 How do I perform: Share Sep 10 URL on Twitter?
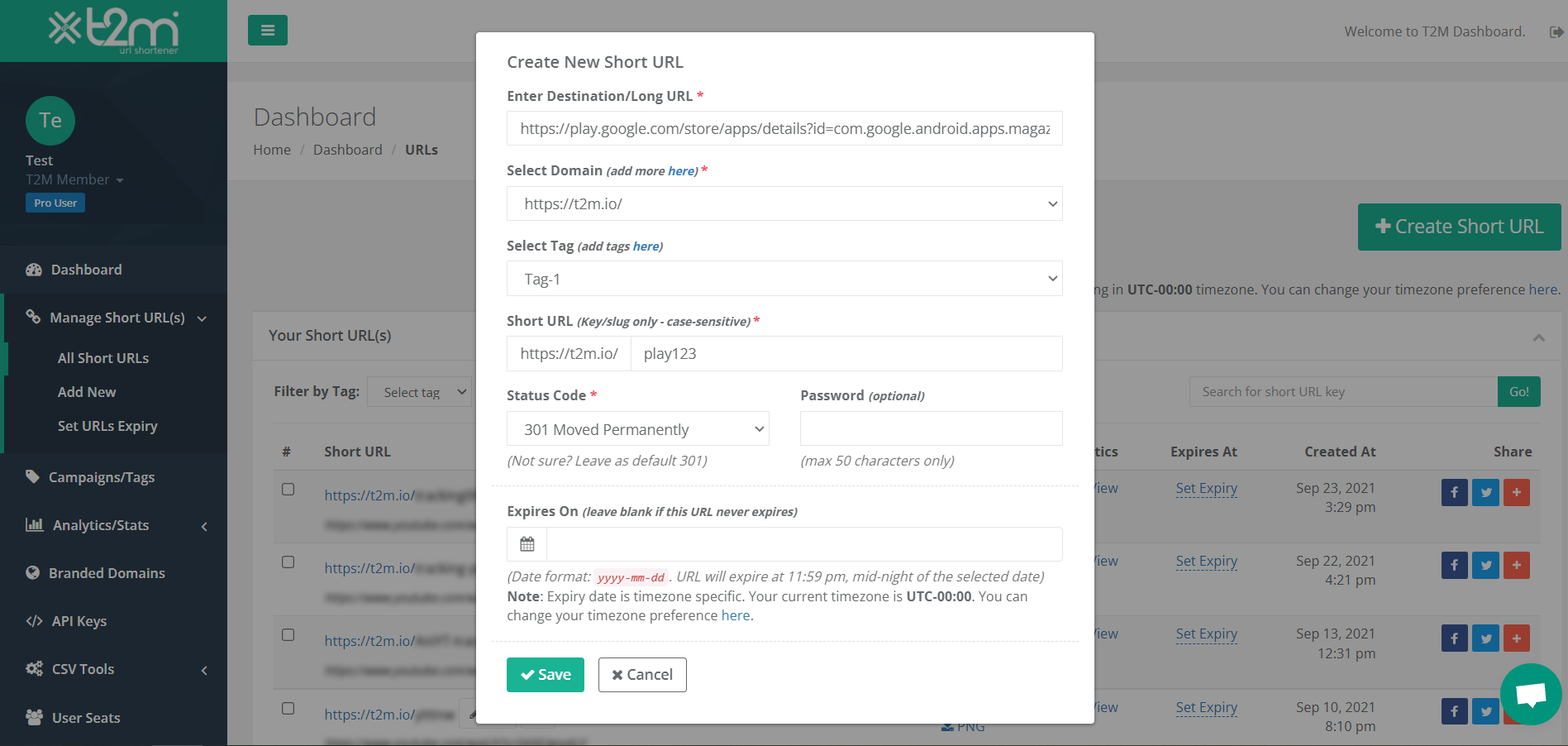pos(1485,711)
